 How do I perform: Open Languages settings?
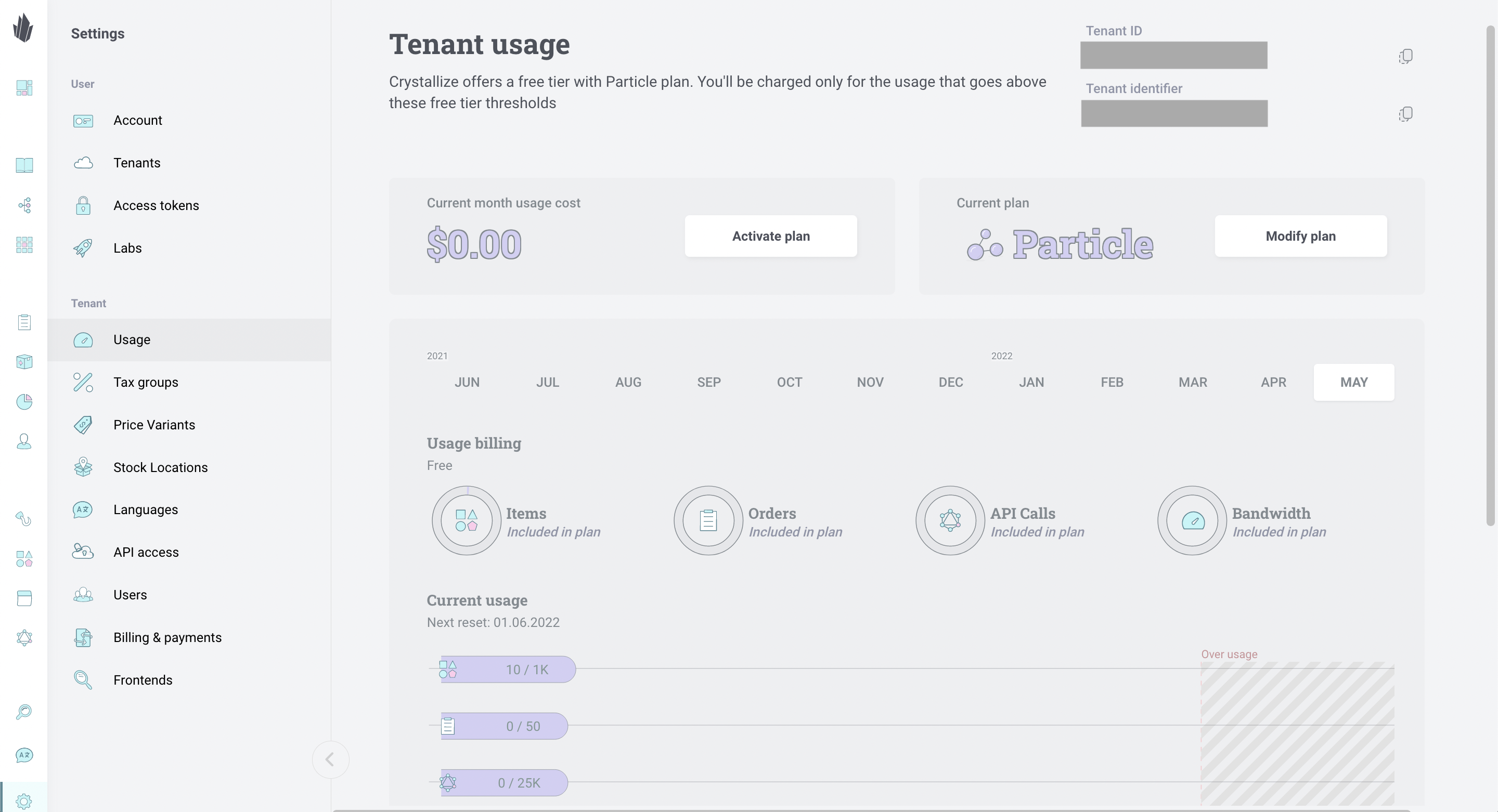tap(189, 510)
